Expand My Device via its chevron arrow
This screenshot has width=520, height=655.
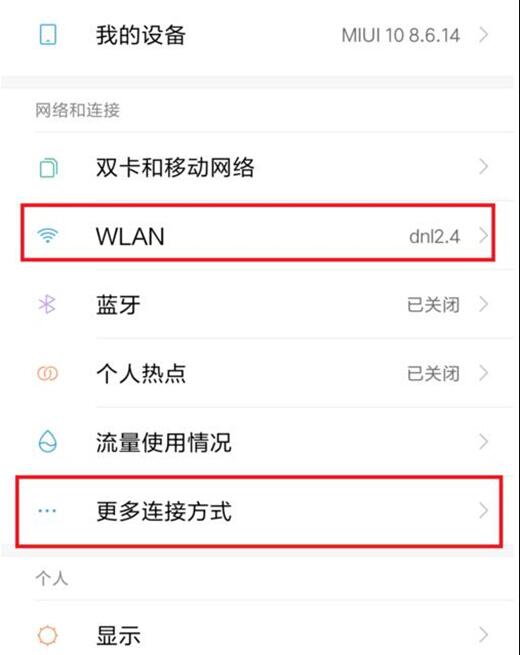pyautogui.click(x=484, y=35)
